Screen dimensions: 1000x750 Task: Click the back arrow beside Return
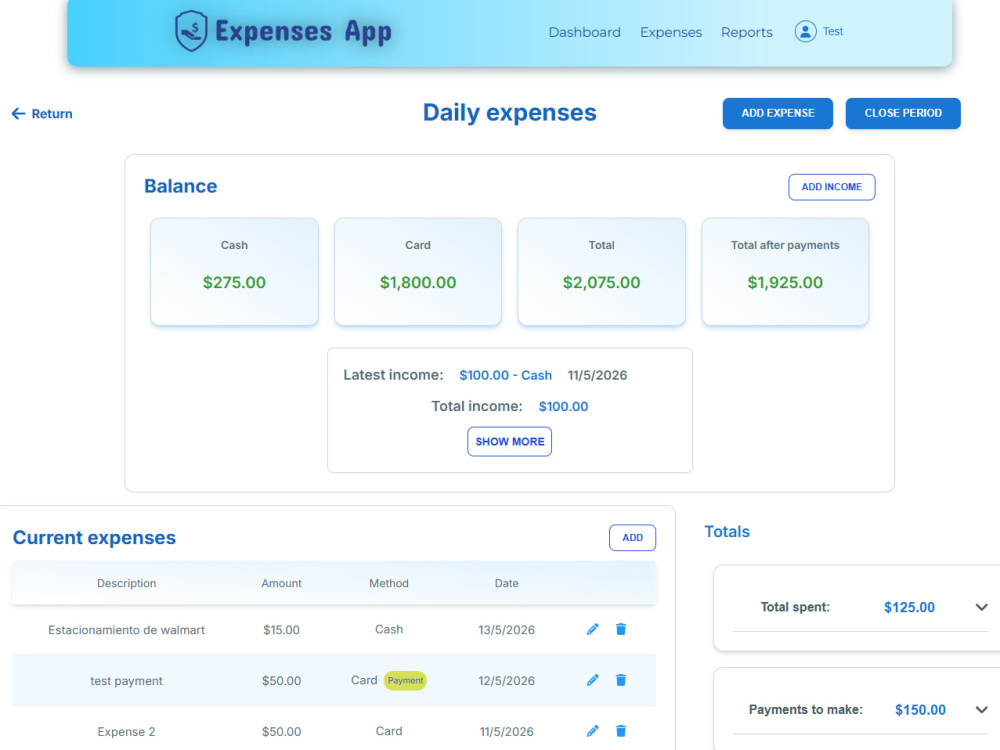[18, 114]
